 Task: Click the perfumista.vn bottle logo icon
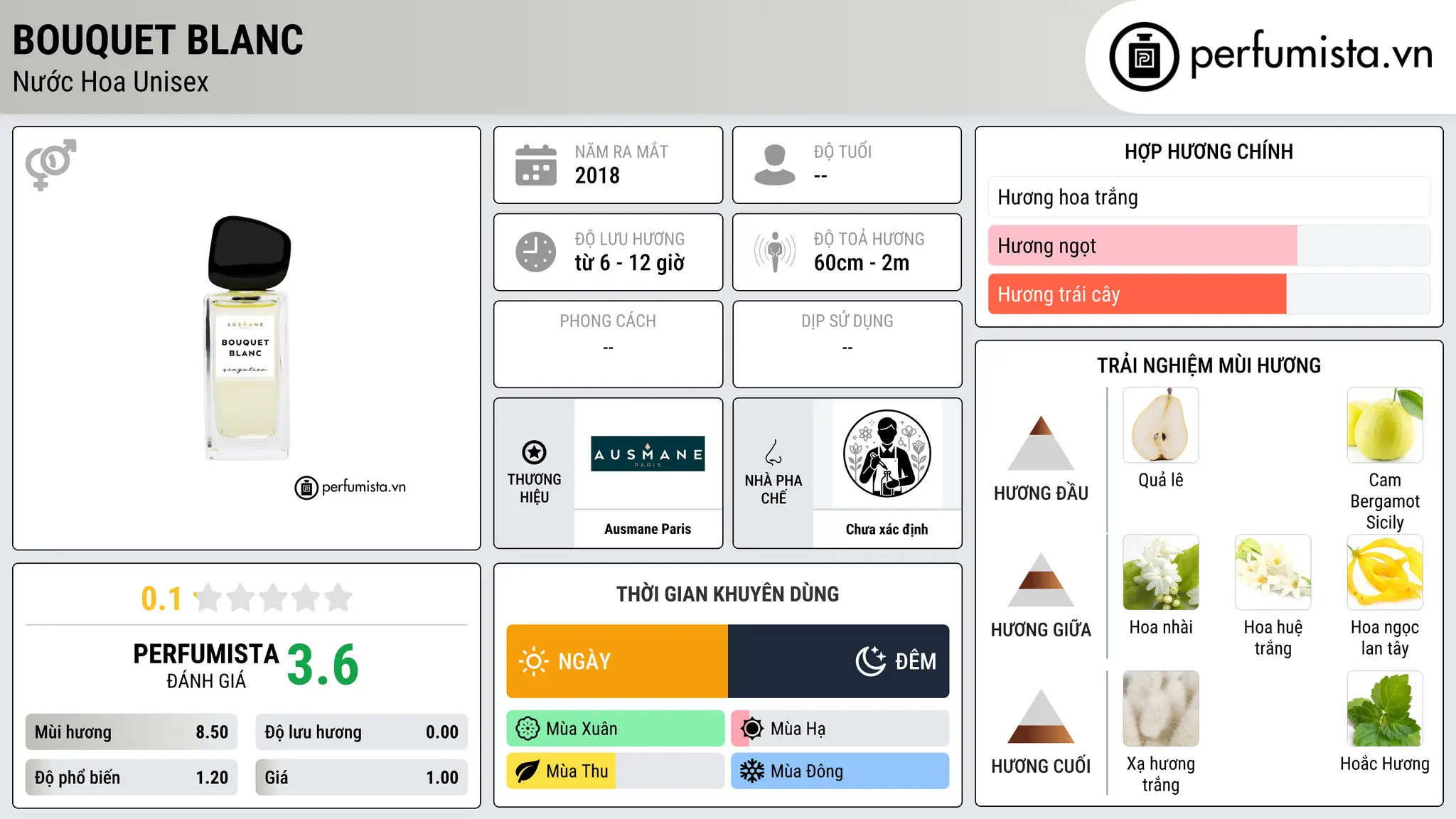pyautogui.click(x=1144, y=57)
